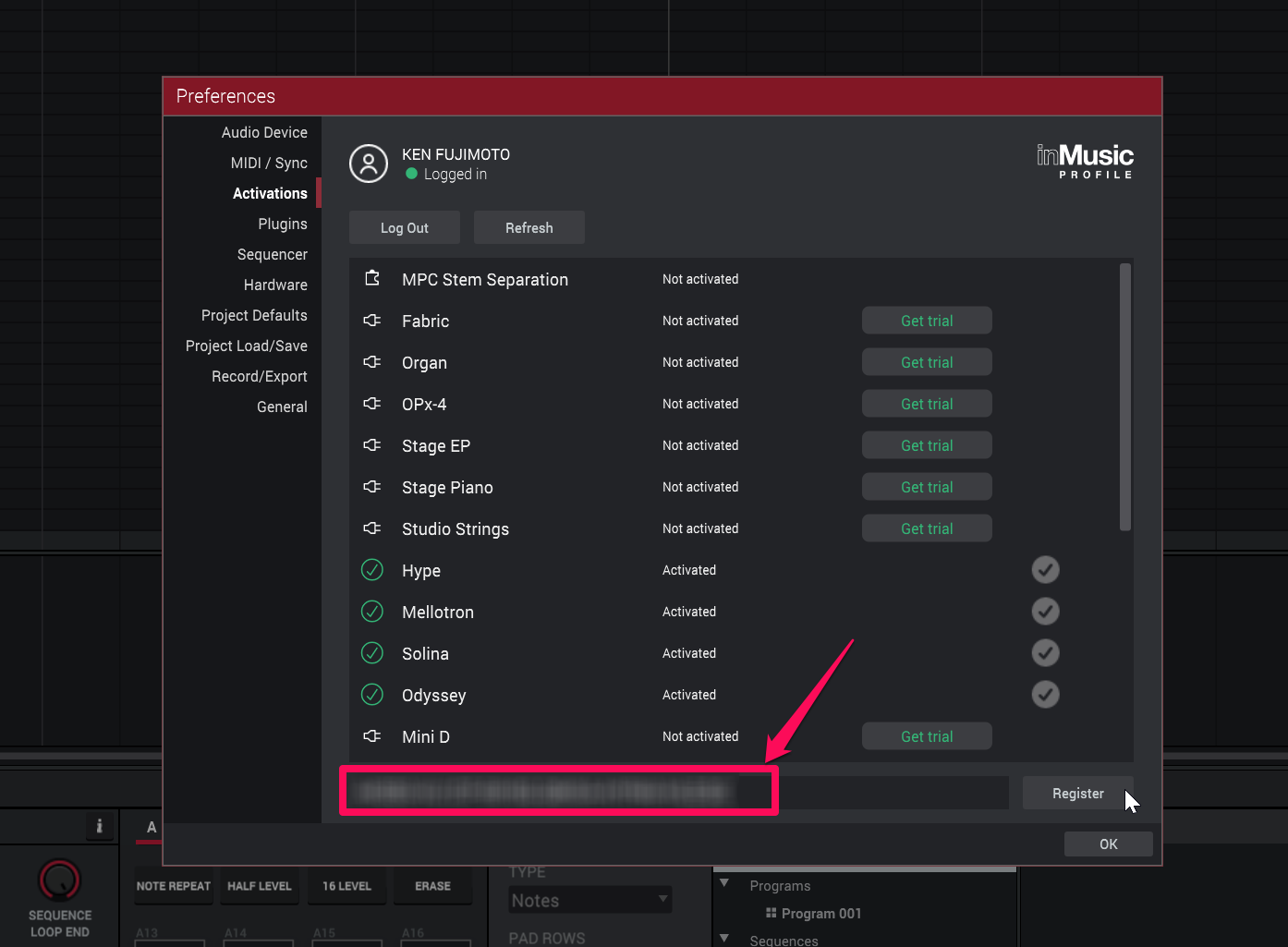
Task: Click the info icon above Sequence Loop End
Action: [100, 826]
